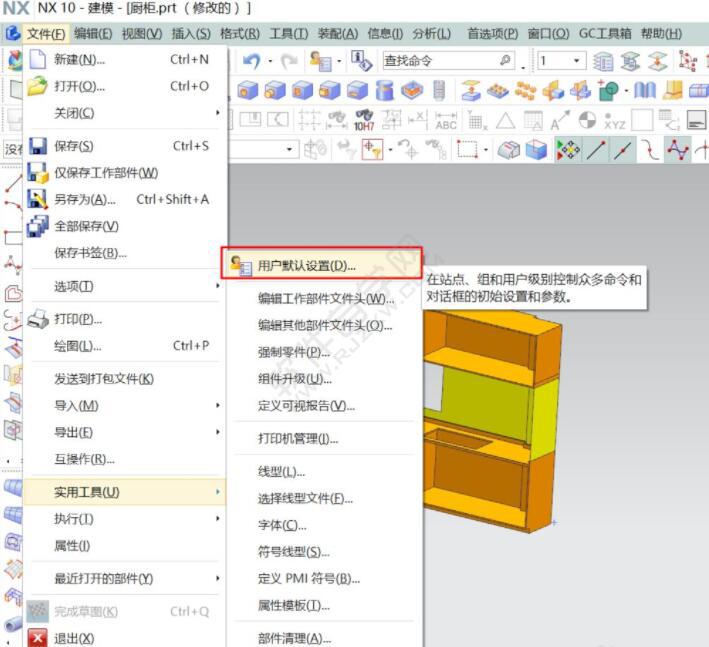Click the redo arrow icon
This screenshot has width=709, height=647.
(x=289, y=61)
